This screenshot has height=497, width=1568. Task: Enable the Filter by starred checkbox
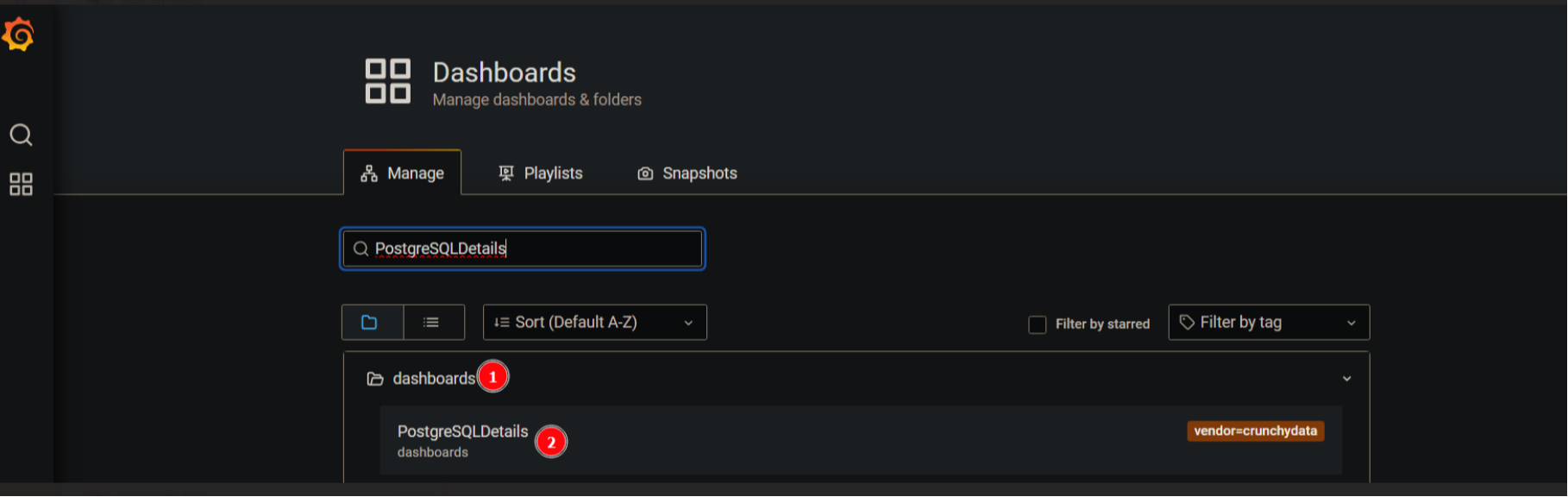pyautogui.click(x=1038, y=324)
